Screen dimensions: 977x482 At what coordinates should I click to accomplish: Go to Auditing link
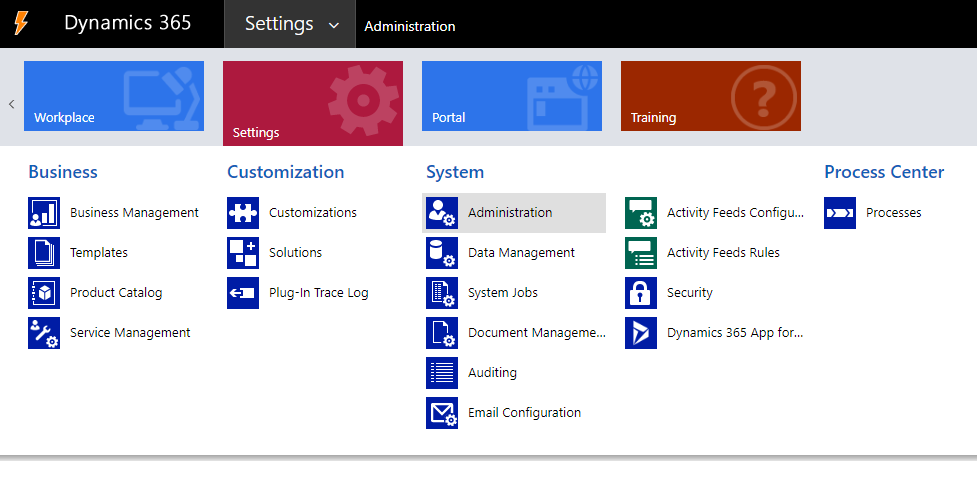[492, 372]
